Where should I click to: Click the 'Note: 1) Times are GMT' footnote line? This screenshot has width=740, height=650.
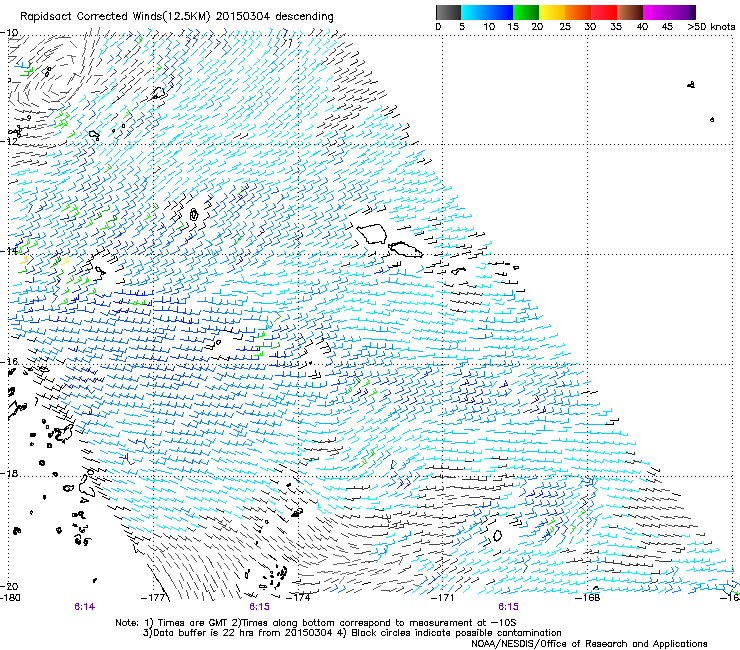tap(316, 623)
